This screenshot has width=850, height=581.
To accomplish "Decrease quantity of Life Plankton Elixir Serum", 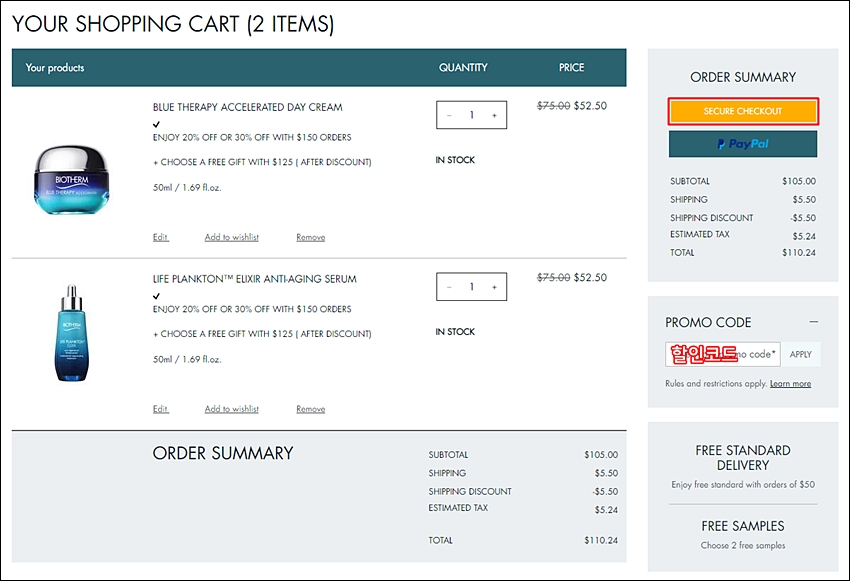I will click(x=449, y=287).
